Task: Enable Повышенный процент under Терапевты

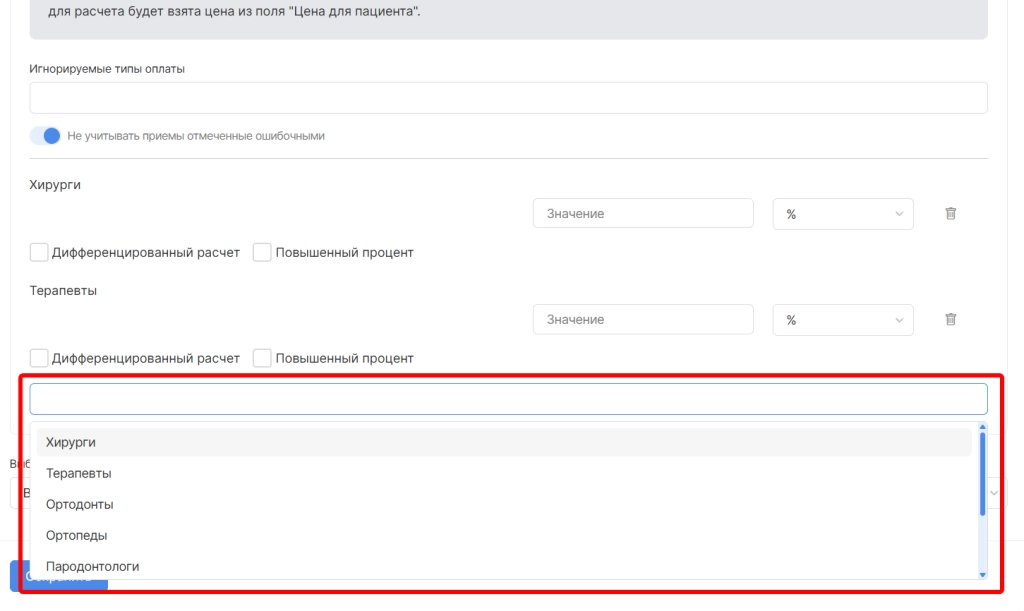Action: point(262,358)
